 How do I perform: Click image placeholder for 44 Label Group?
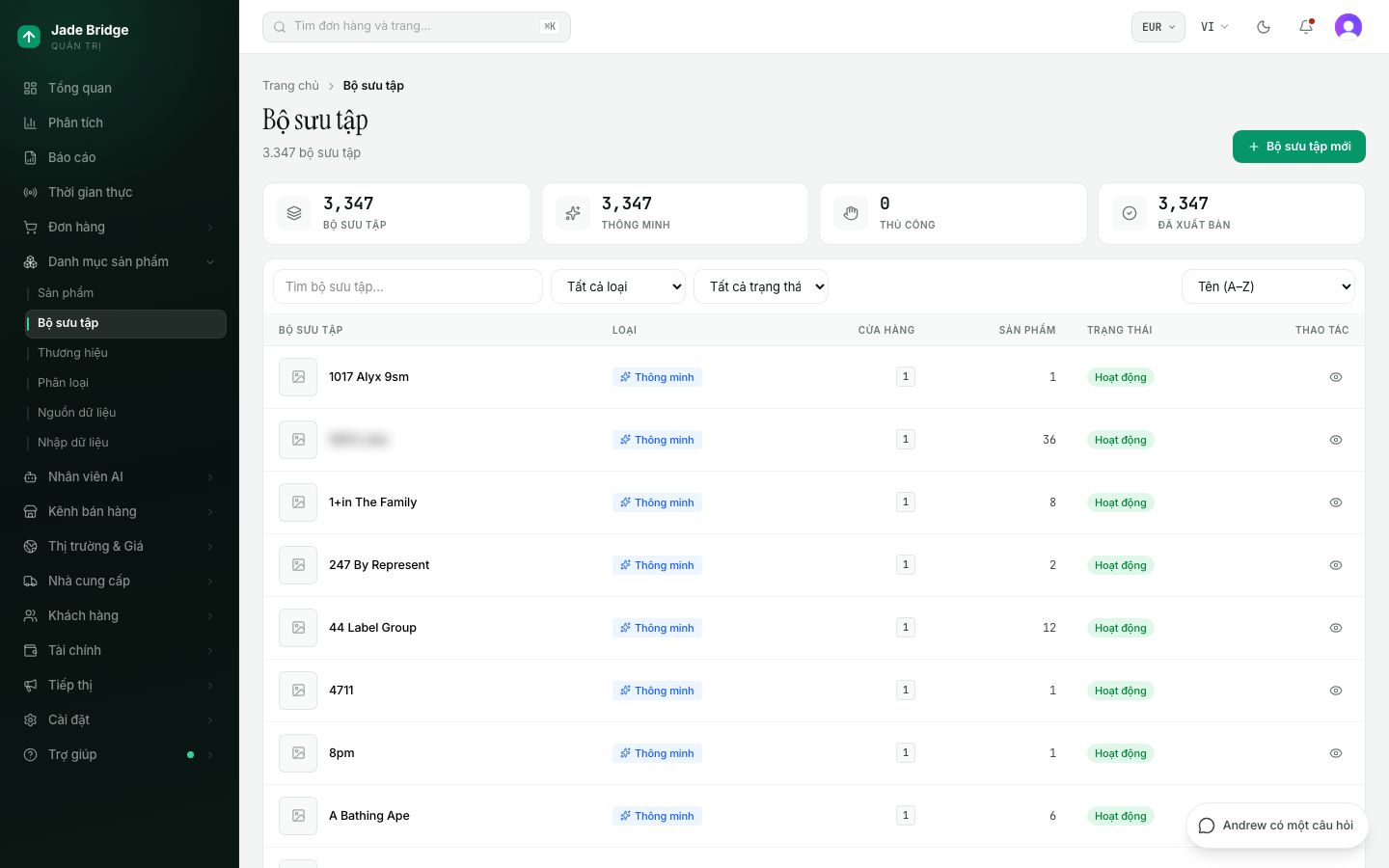pyautogui.click(x=298, y=628)
